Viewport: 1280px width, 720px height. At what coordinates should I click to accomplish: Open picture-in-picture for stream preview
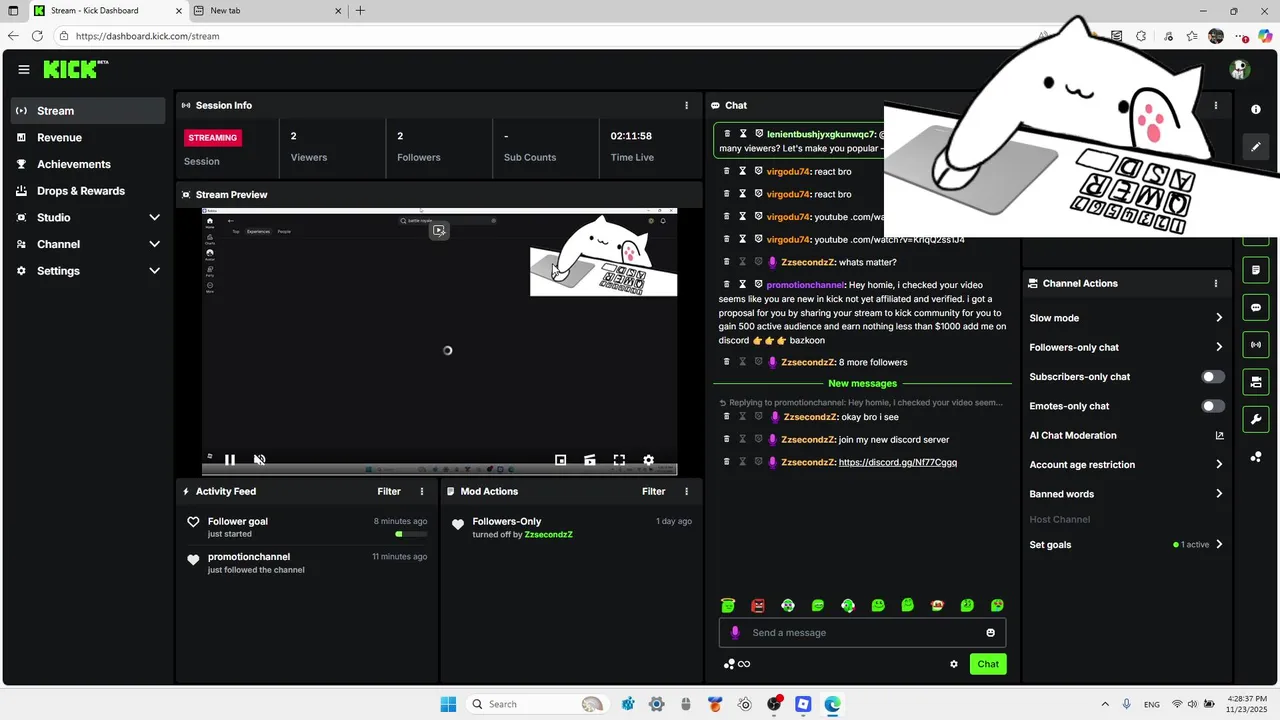click(561, 460)
